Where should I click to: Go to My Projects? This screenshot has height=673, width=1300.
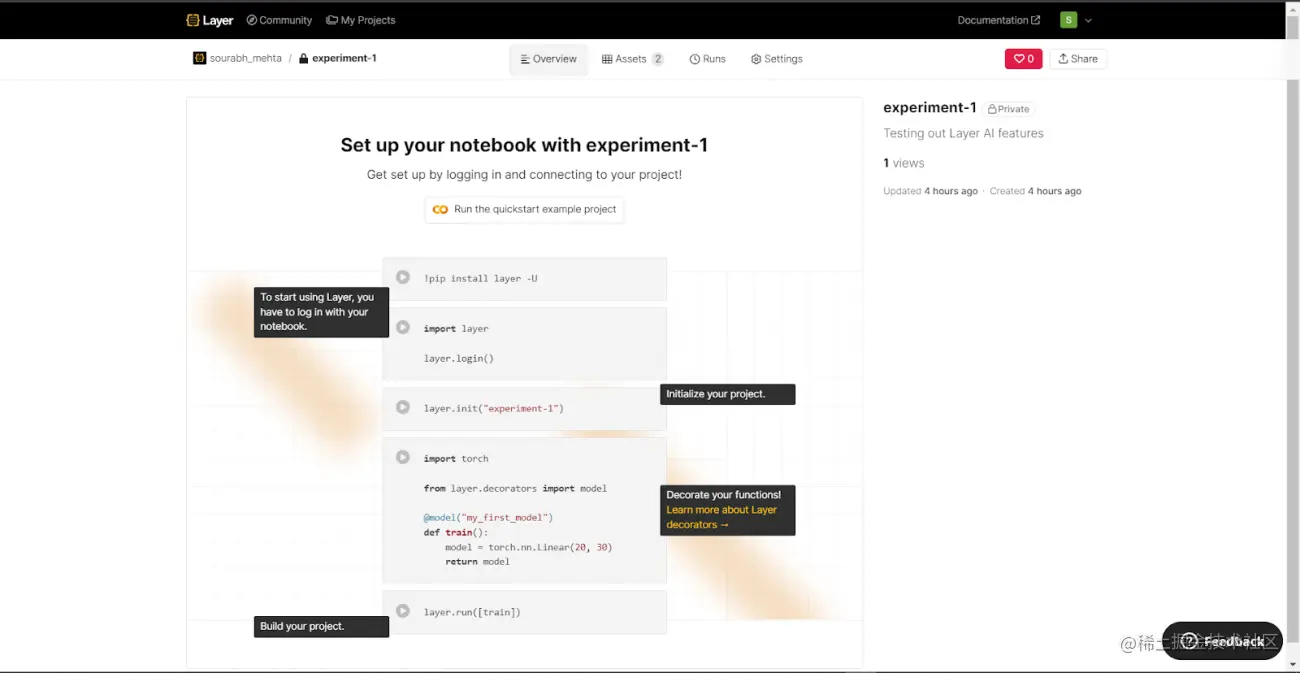360,20
